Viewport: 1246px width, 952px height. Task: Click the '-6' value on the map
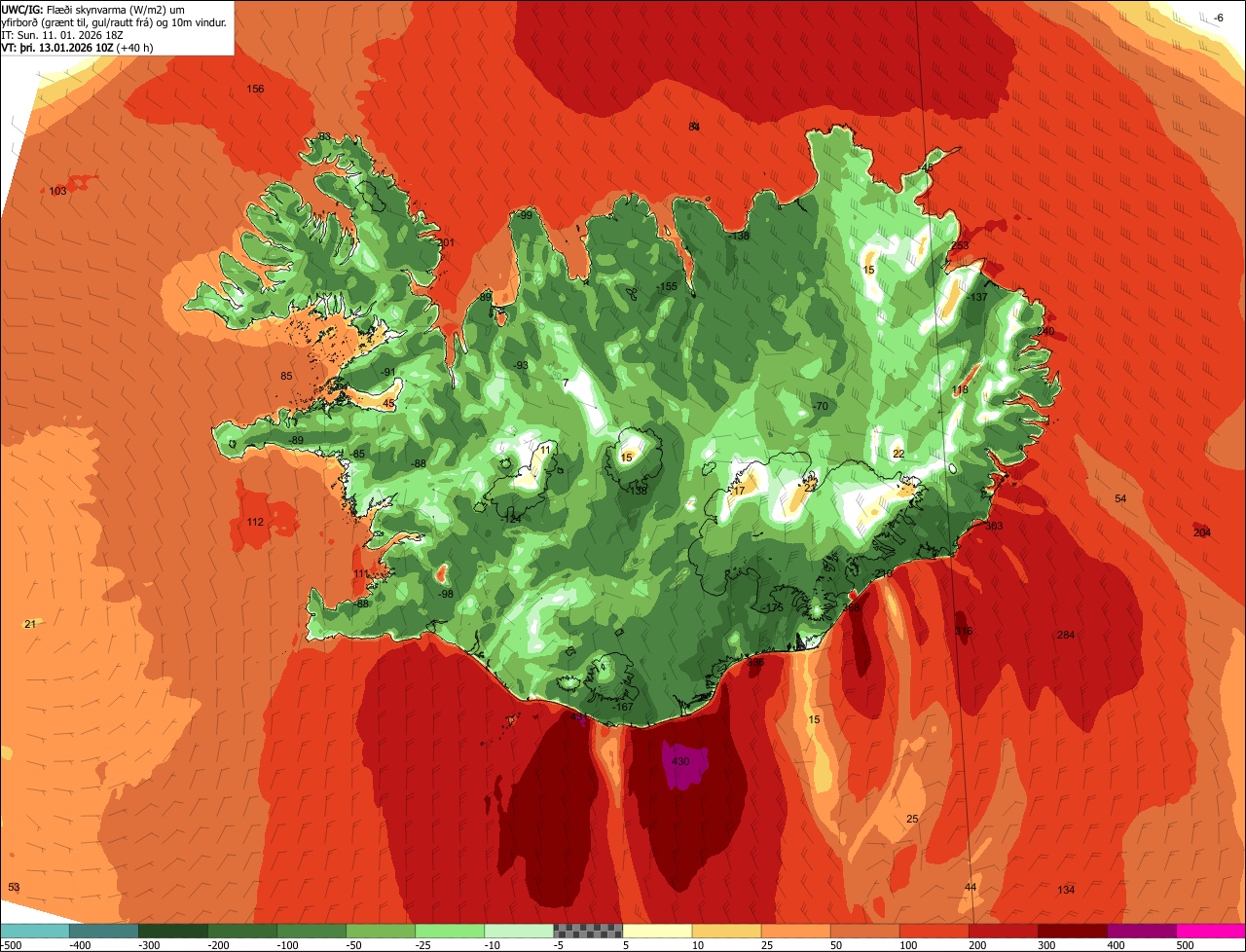[1218, 18]
